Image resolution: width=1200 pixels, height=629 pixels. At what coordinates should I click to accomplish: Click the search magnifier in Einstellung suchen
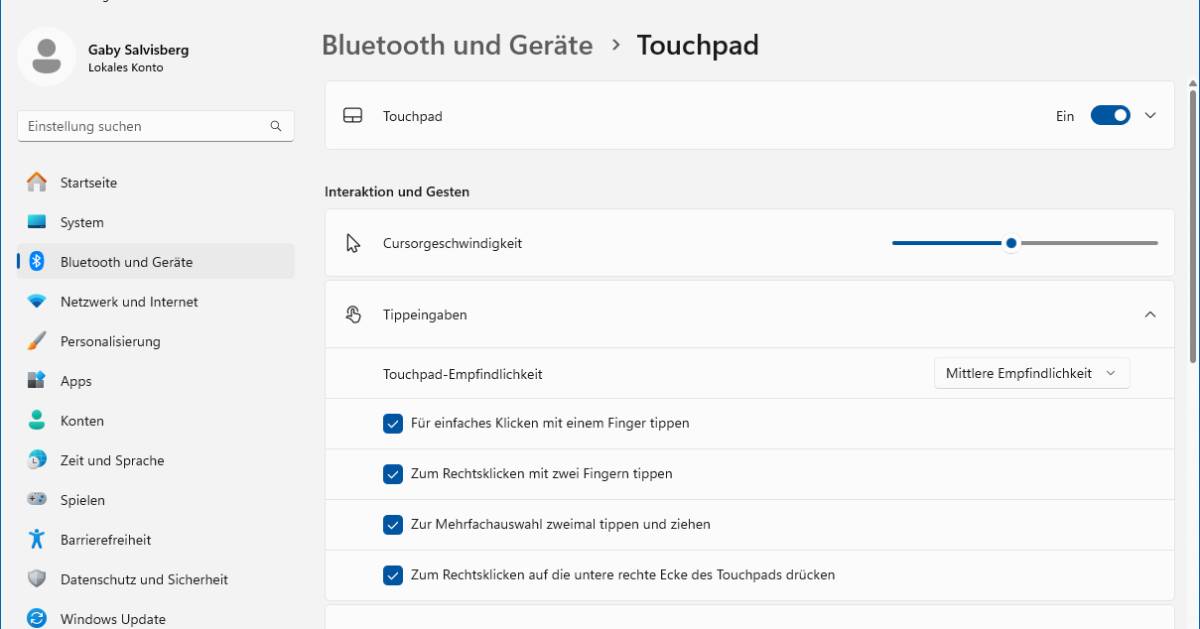click(275, 126)
